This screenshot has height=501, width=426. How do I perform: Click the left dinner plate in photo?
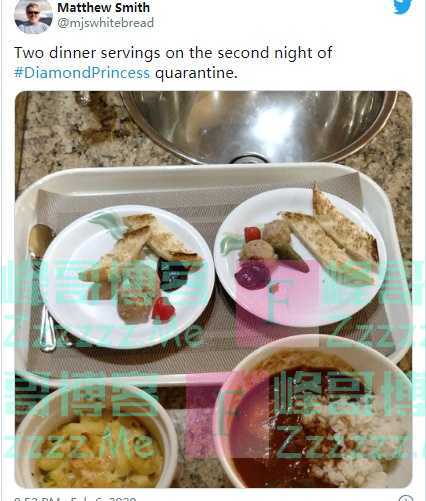tap(129, 277)
